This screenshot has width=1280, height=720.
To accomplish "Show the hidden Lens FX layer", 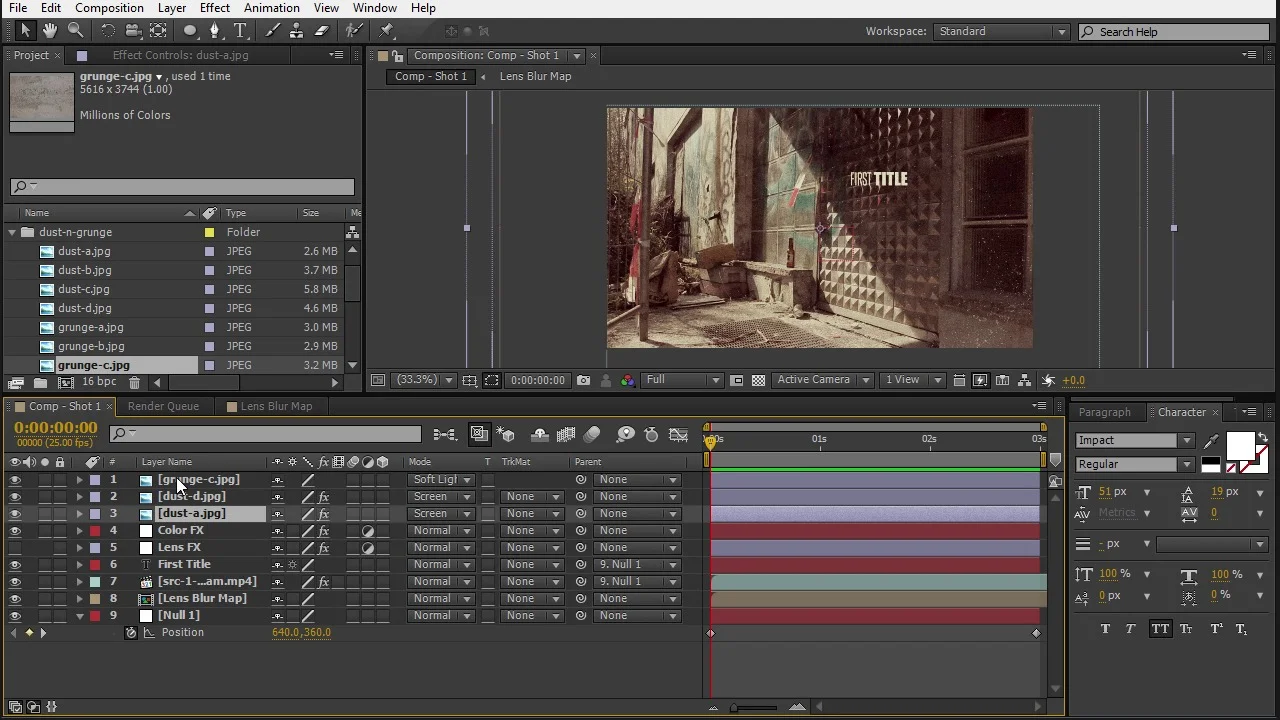I will point(14,548).
